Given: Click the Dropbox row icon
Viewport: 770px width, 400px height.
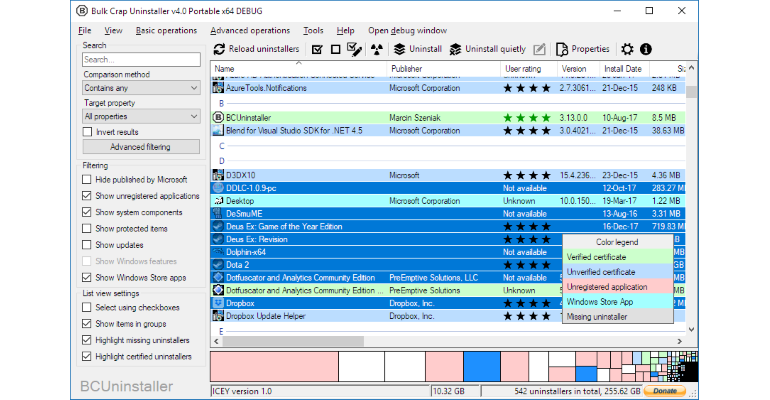Looking at the screenshot, I should (x=218, y=303).
